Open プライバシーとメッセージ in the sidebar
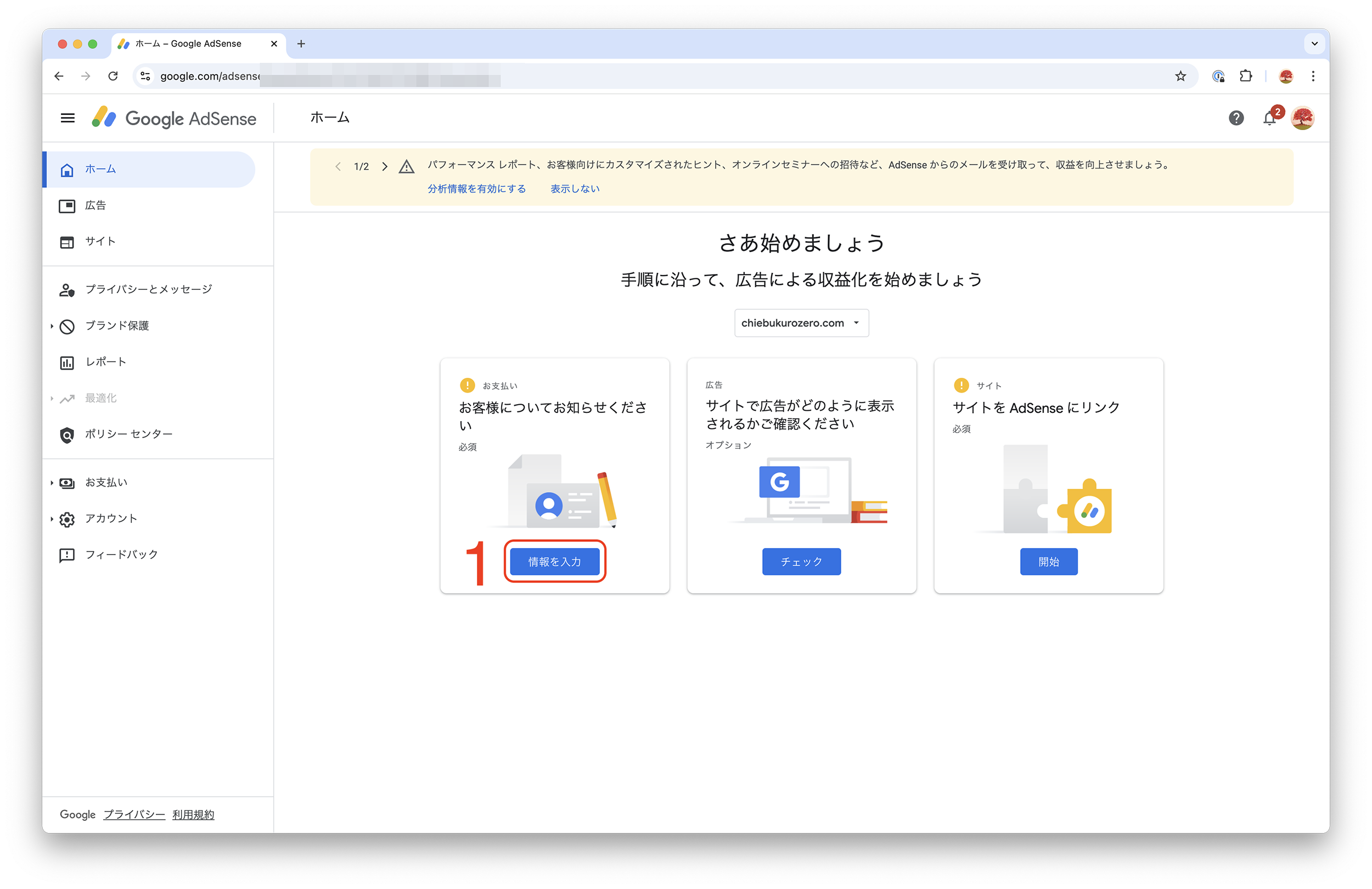Viewport: 1372px width, 889px height. tap(150, 289)
